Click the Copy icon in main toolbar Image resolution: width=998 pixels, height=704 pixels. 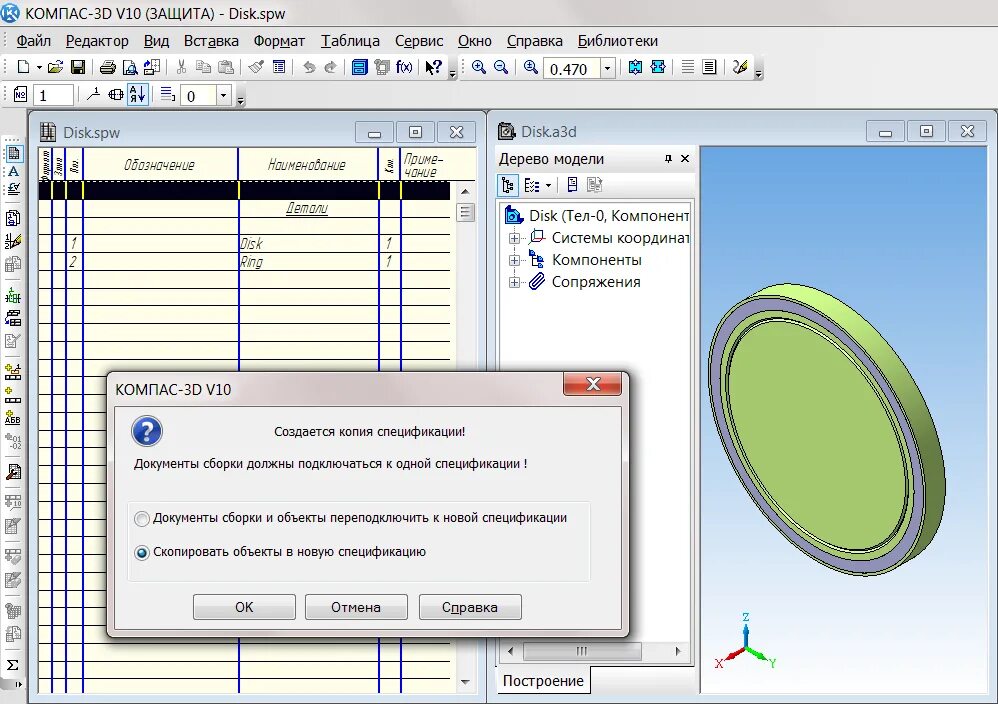[x=203, y=67]
